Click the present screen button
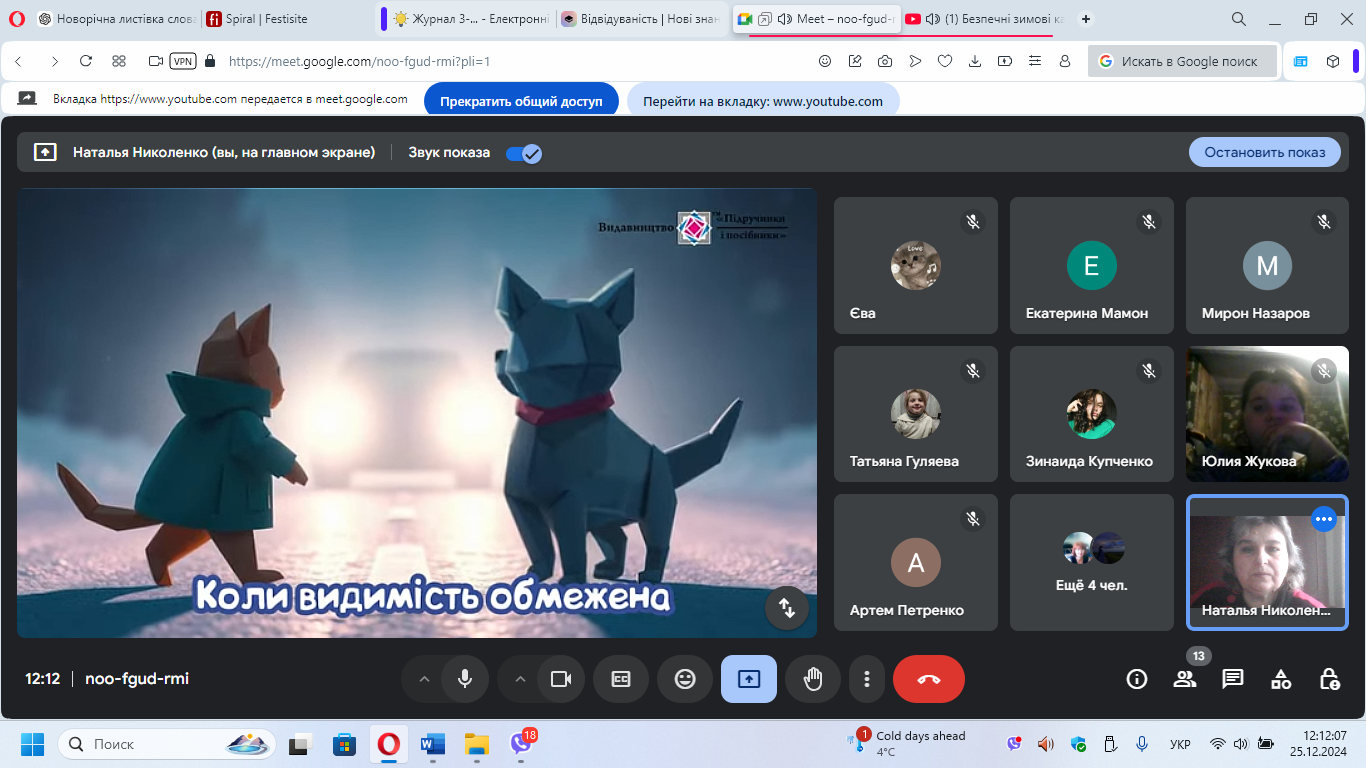The width and height of the screenshot is (1366, 768). [x=749, y=679]
